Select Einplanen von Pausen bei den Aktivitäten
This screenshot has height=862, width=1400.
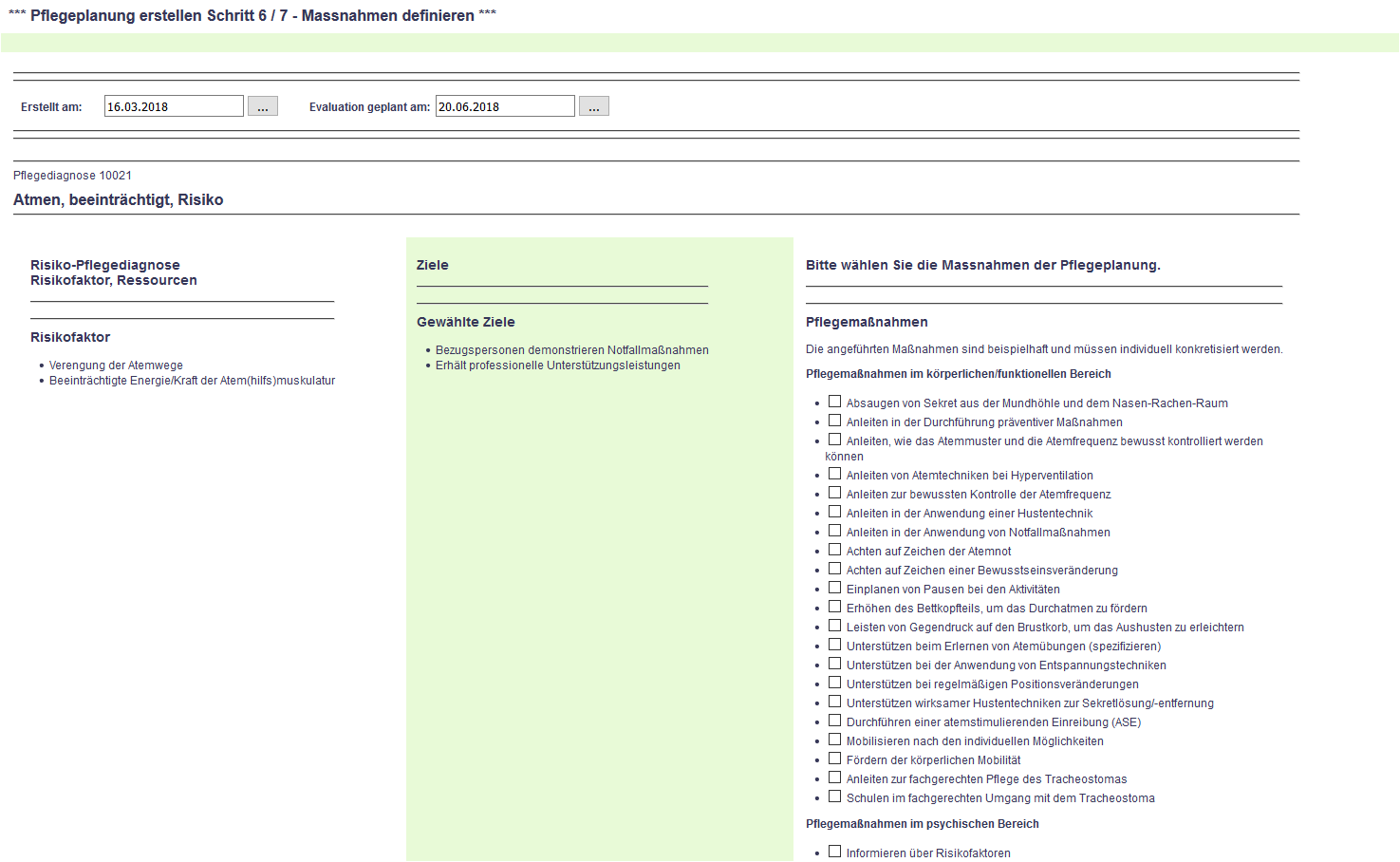(834, 588)
